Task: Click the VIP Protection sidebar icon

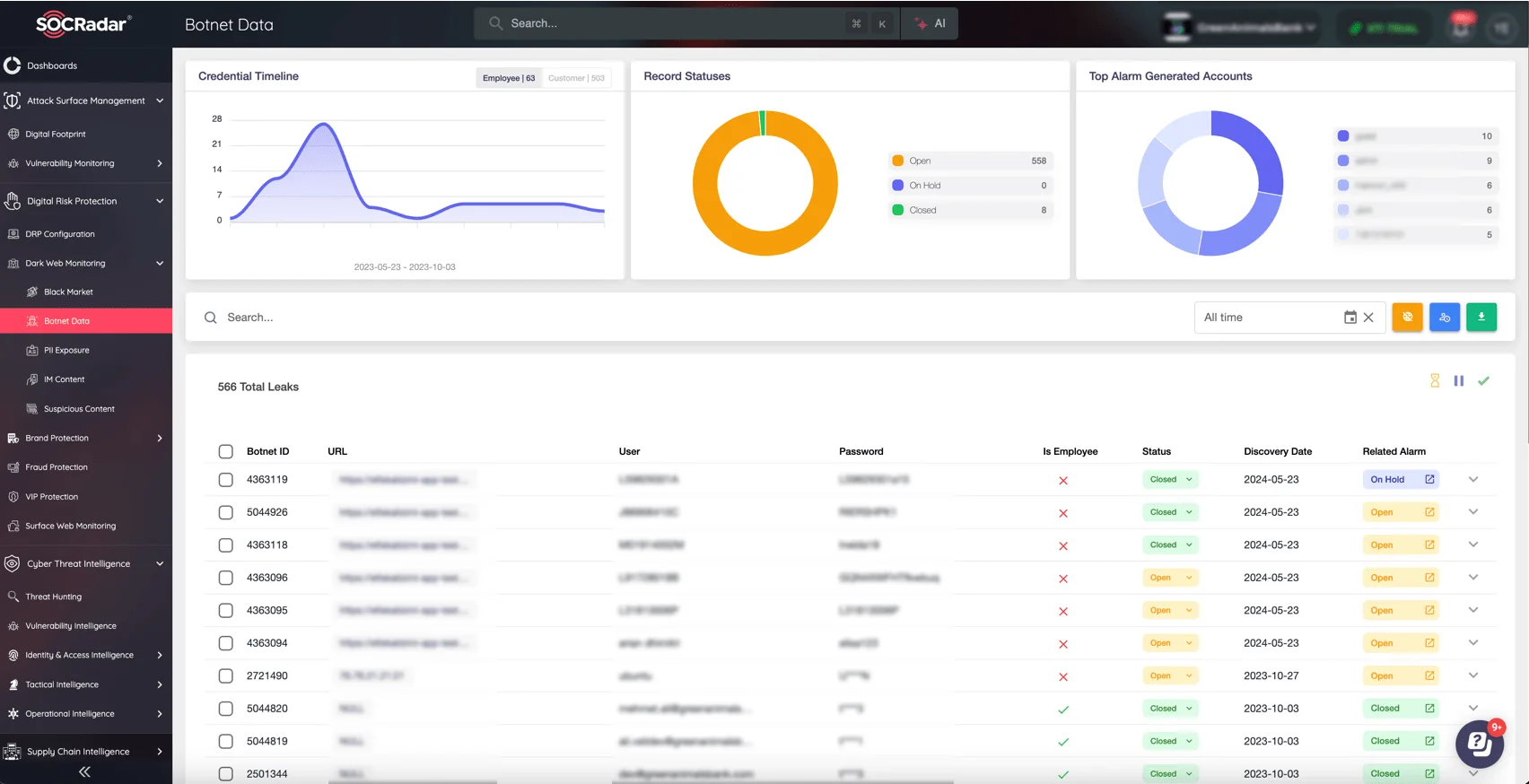Action: point(13,496)
